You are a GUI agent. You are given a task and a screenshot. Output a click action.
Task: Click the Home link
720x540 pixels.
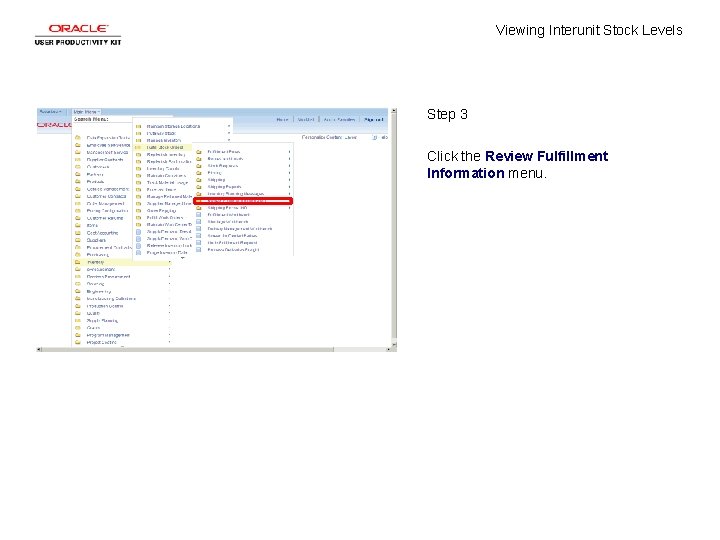coord(282,119)
